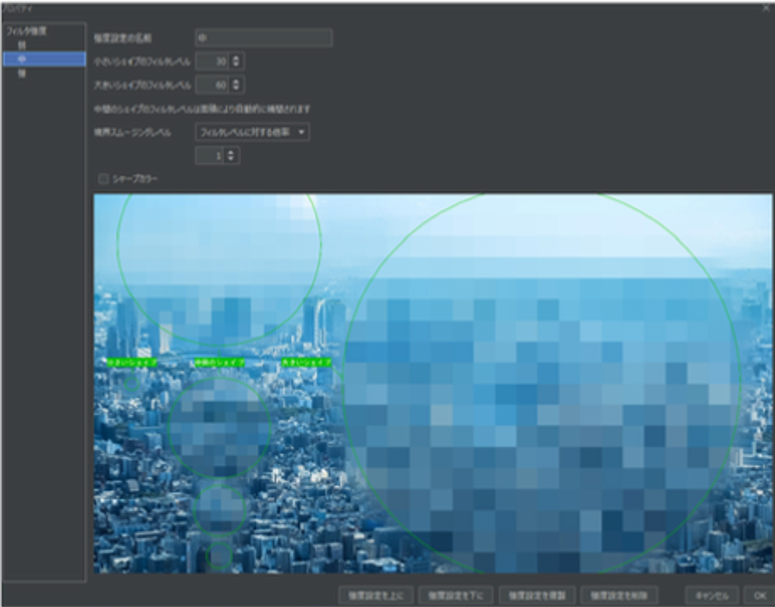Screen dimensions: 775x607
Task: Enable the シェープカラー checkbox
Action: (x=103, y=179)
